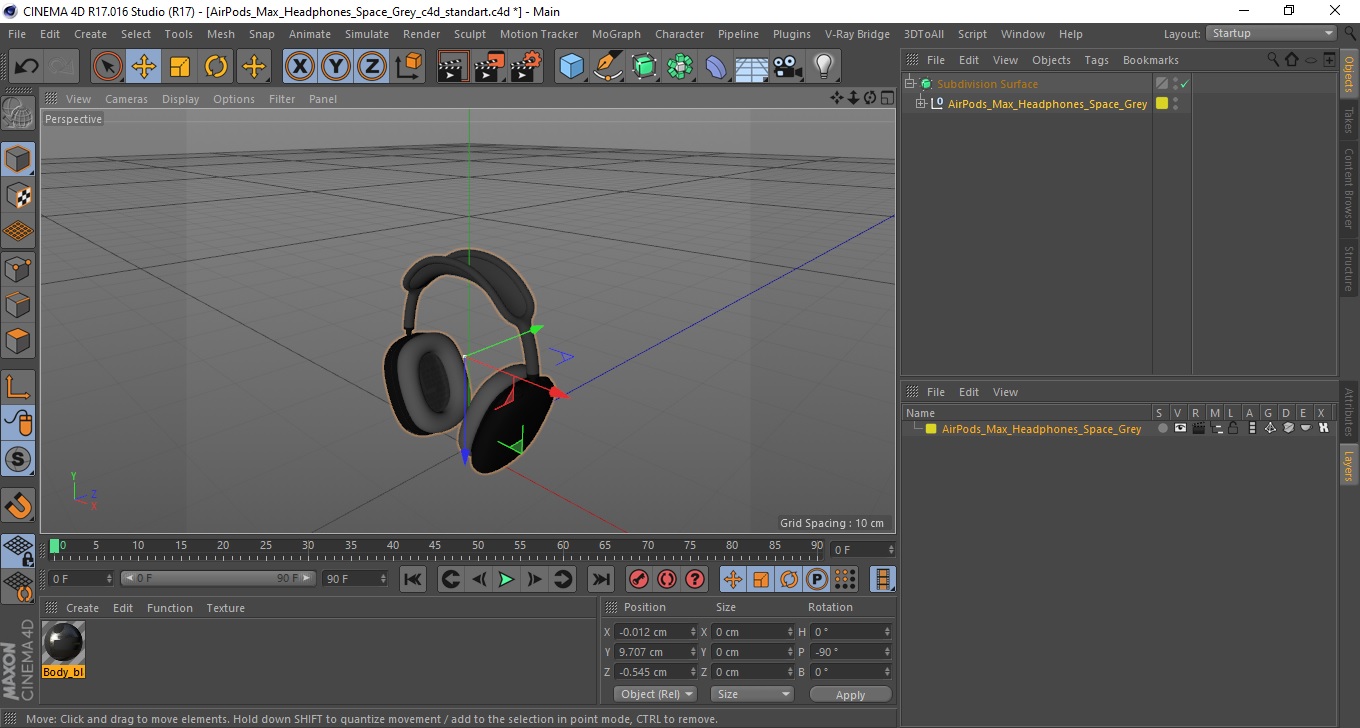1360x728 pixels.
Task: Click Make Editable icon in left toolbar
Action: pos(18,113)
